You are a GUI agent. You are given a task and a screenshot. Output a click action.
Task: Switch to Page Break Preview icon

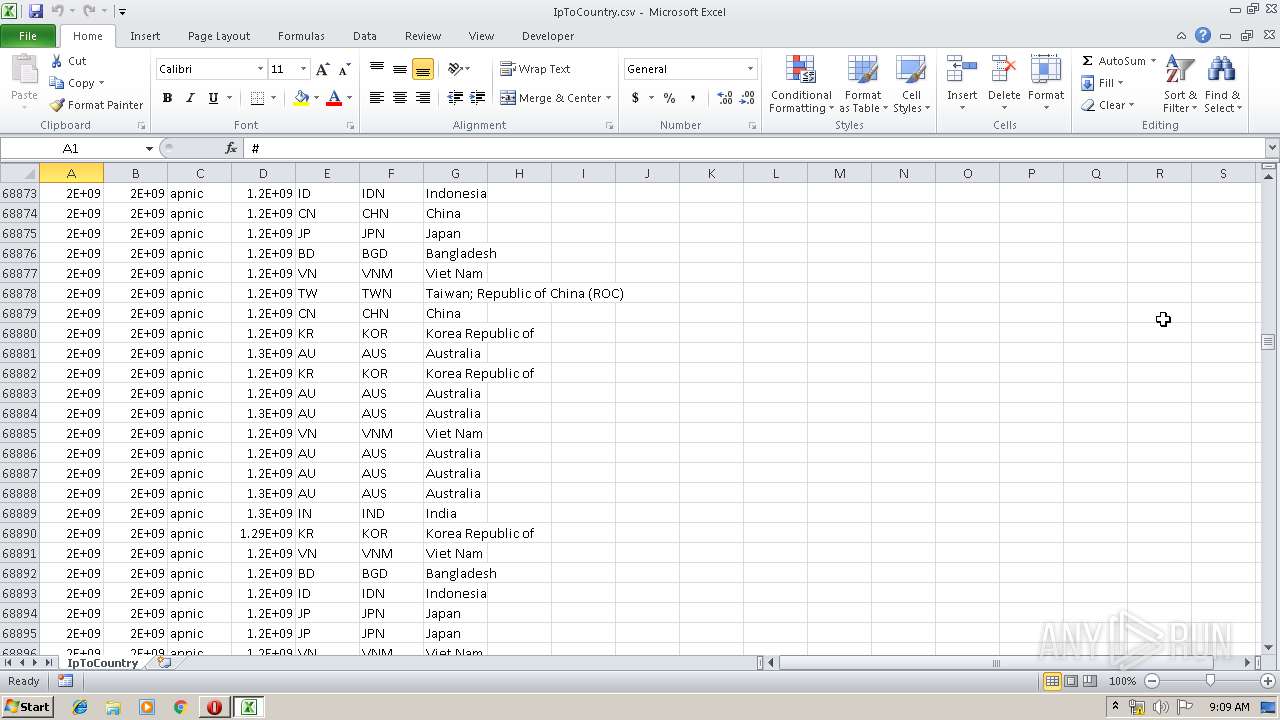tap(1090, 681)
